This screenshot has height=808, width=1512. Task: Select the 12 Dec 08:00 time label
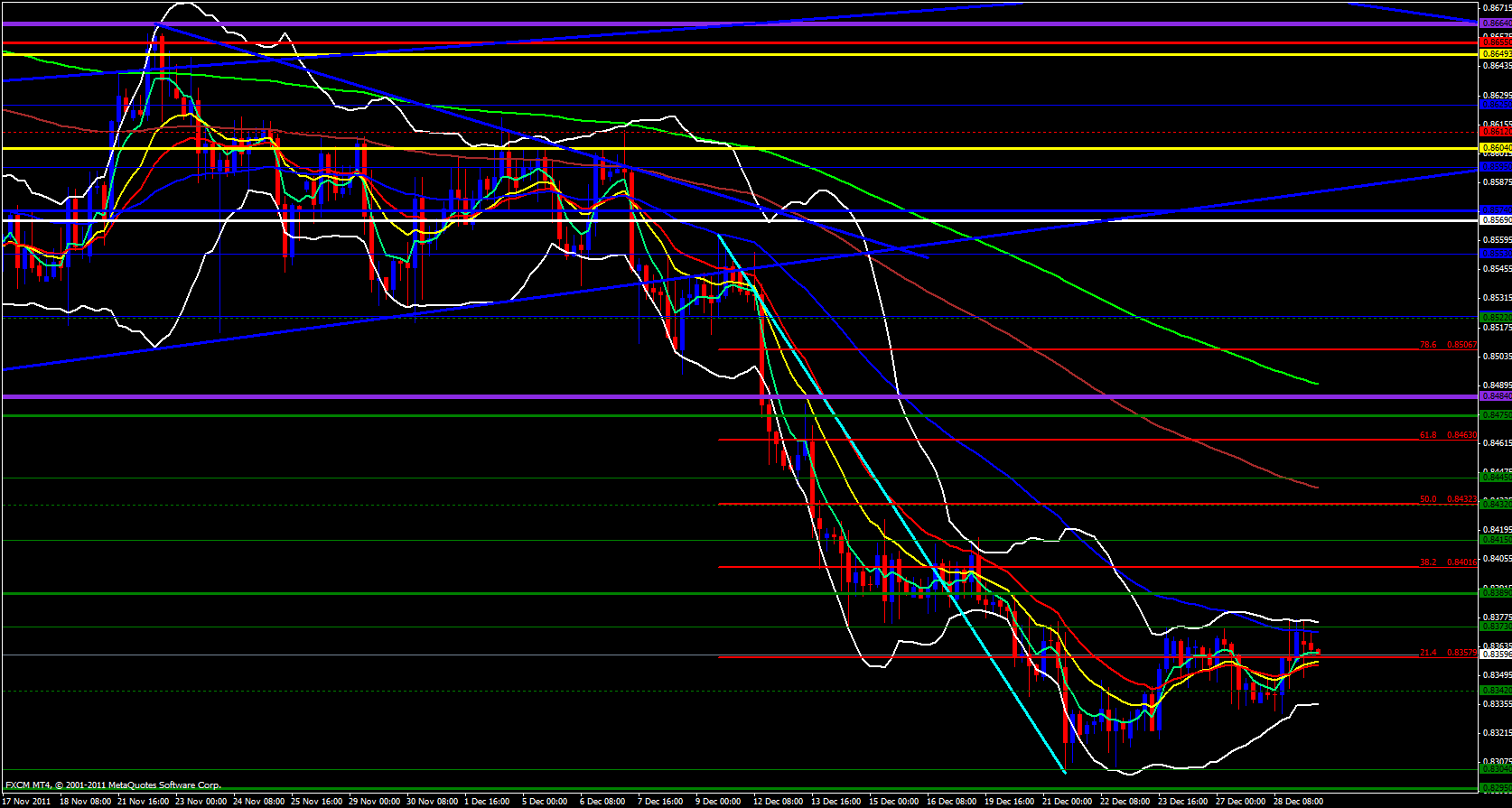pyautogui.click(x=778, y=802)
